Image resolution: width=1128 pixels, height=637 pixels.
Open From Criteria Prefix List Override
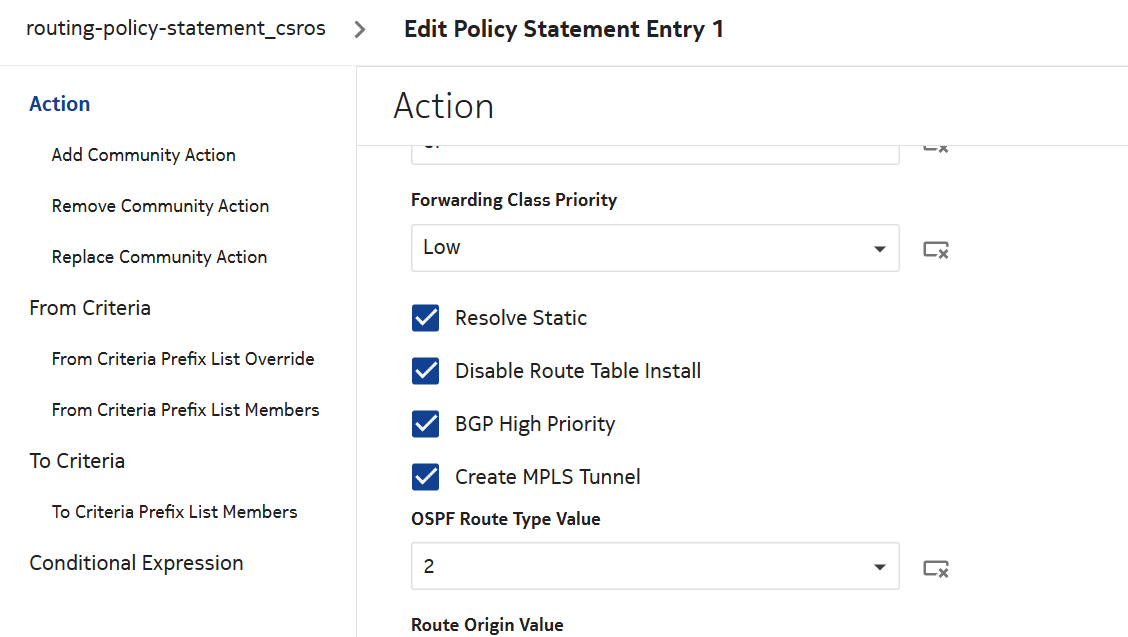click(183, 359)
